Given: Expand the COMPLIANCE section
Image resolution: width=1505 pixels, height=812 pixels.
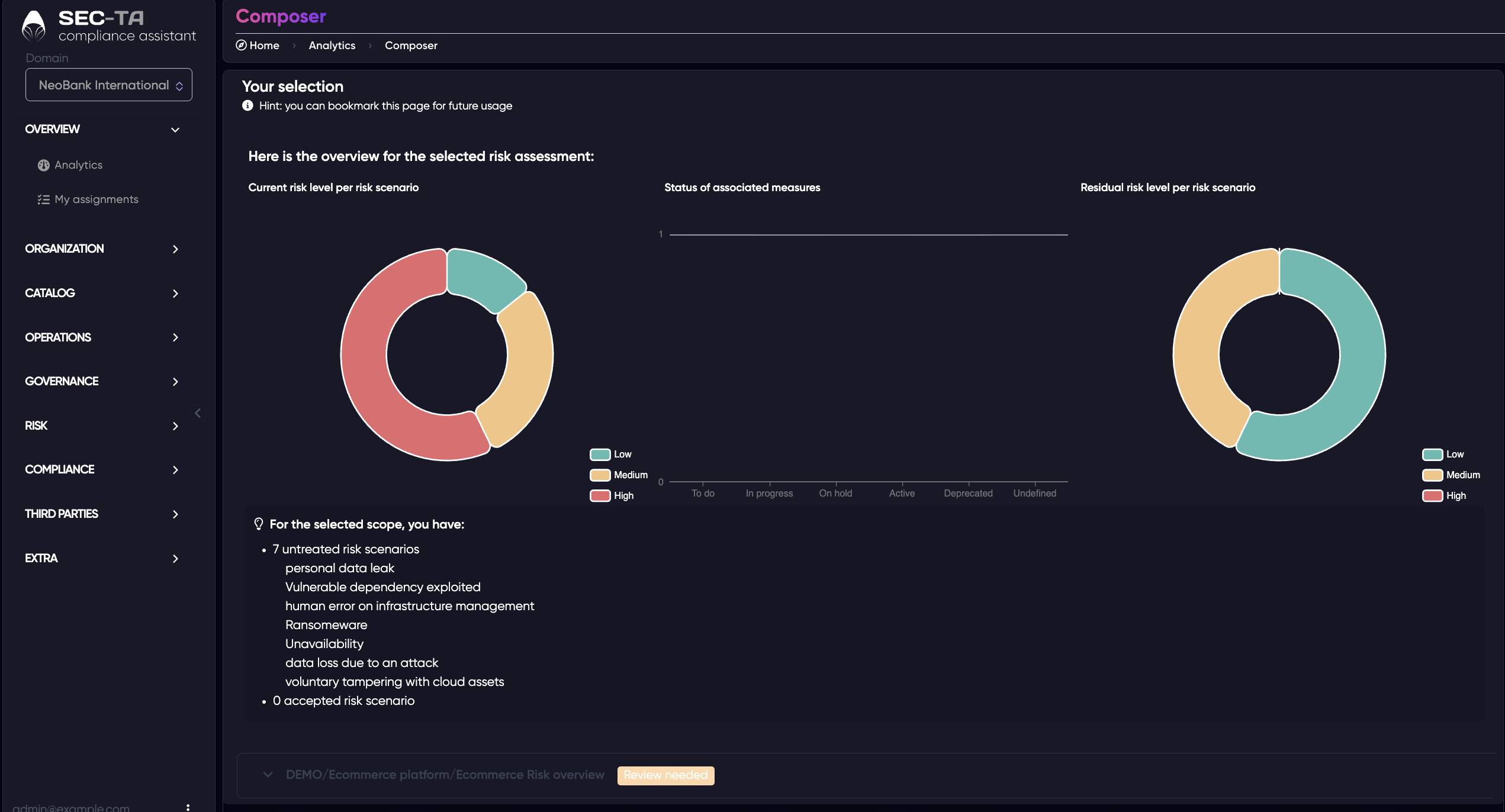Looking at the screenshot, I should point(102,469).
